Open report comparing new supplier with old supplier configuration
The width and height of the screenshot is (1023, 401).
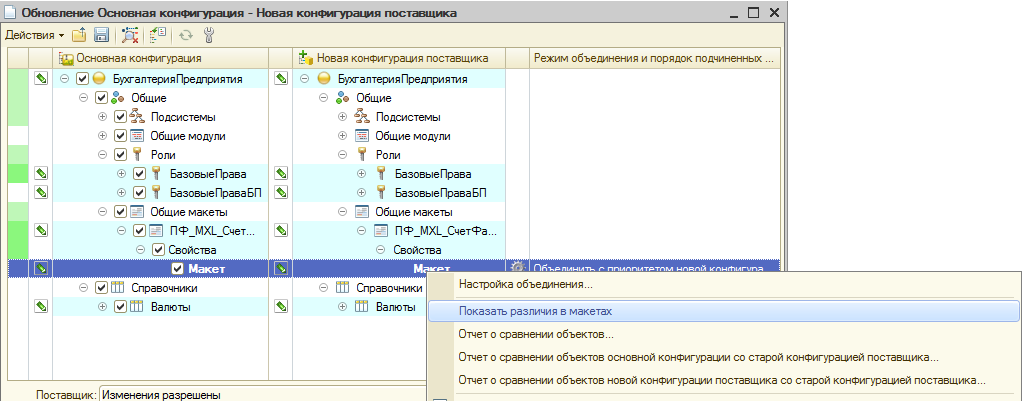click(x=722, y=379)
